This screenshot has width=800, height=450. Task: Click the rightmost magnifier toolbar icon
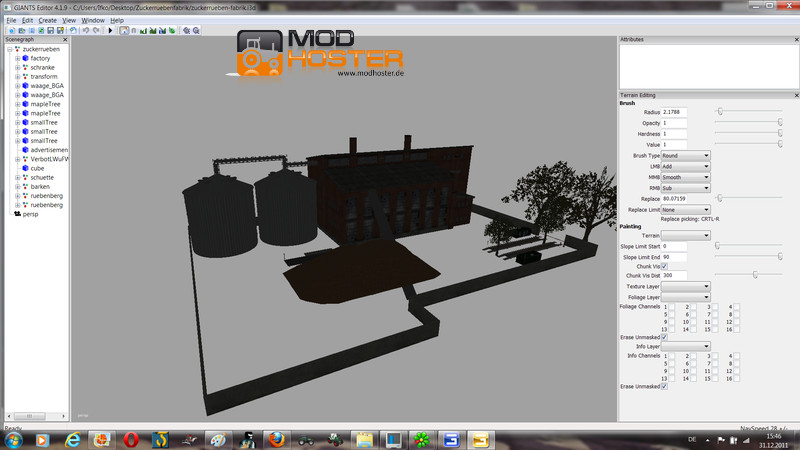coord(196,31)
